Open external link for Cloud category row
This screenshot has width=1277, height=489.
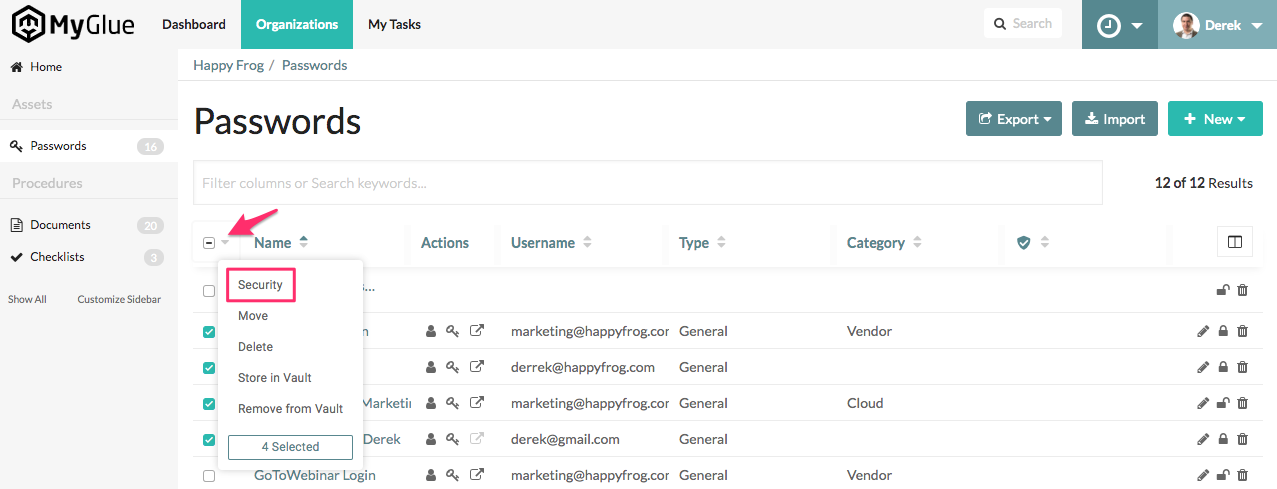477,403
